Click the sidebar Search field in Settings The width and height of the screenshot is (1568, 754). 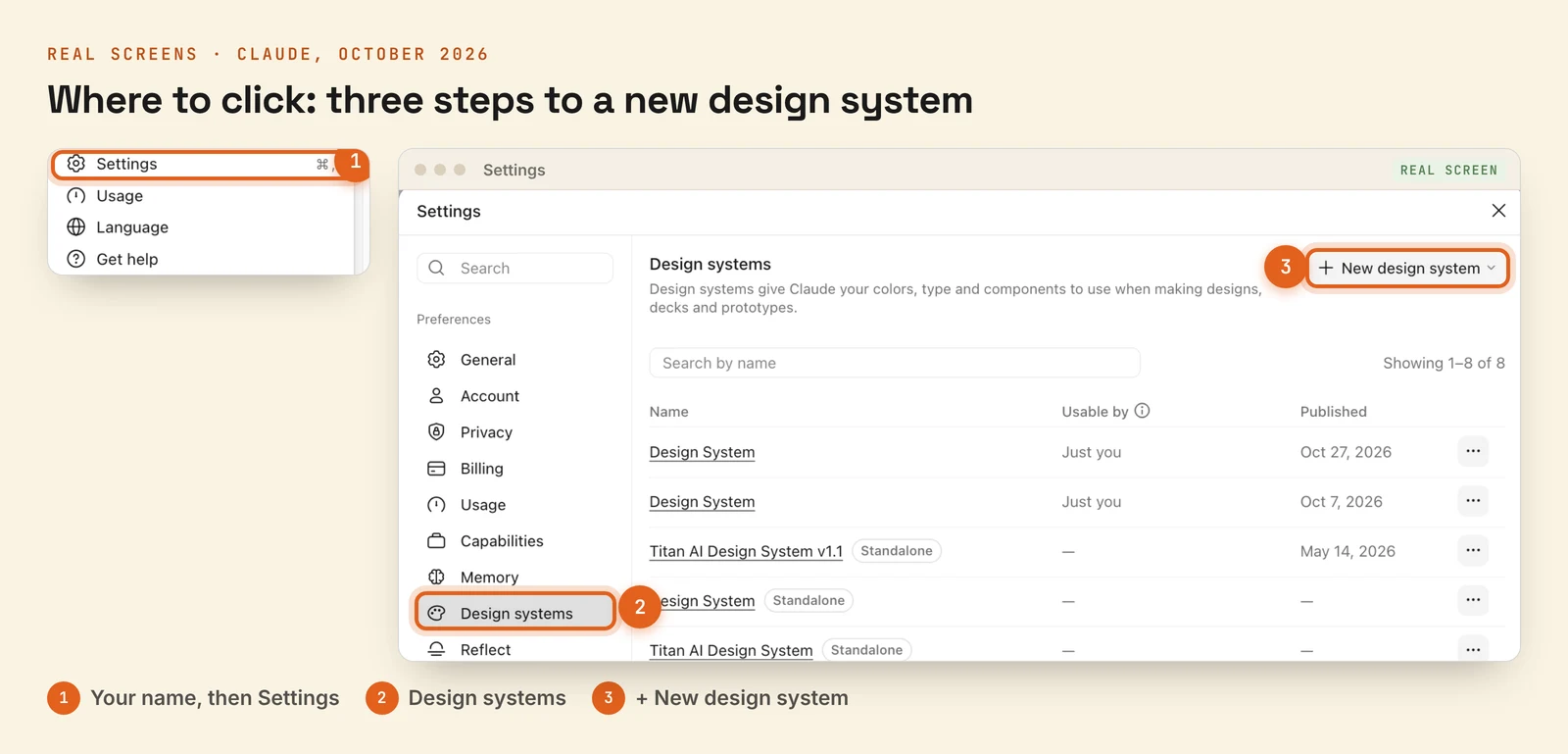pyautogui.click(x=514, y=268)
